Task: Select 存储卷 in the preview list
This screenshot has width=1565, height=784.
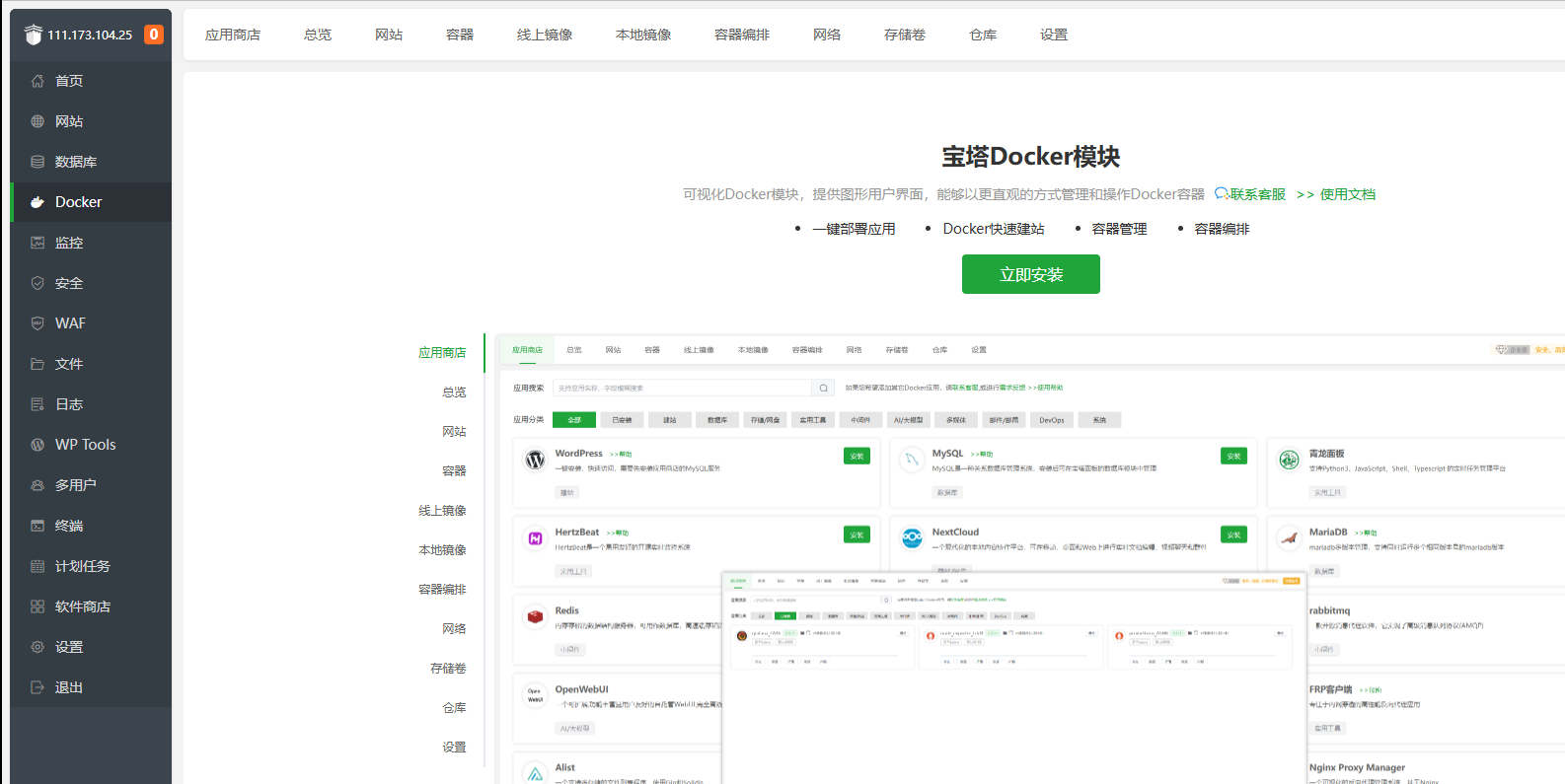Action: click(448, 669)
